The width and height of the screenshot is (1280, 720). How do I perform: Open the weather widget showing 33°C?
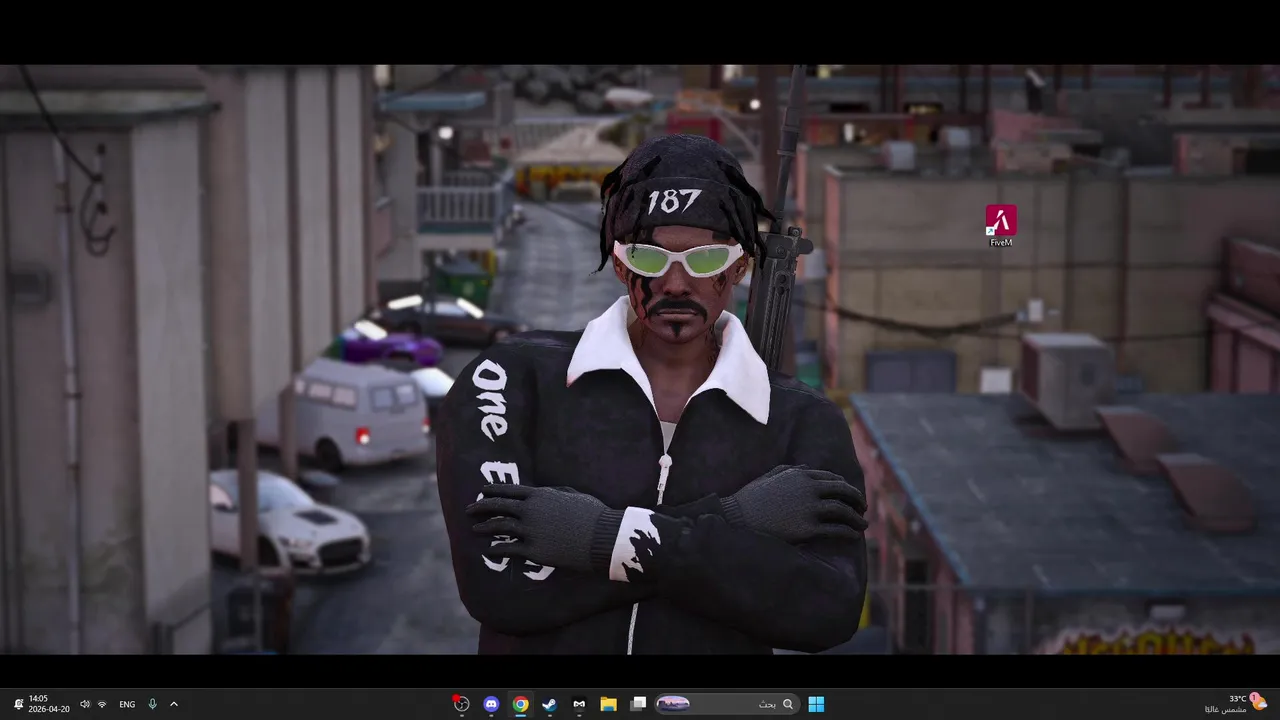(x=1236, y=704)
